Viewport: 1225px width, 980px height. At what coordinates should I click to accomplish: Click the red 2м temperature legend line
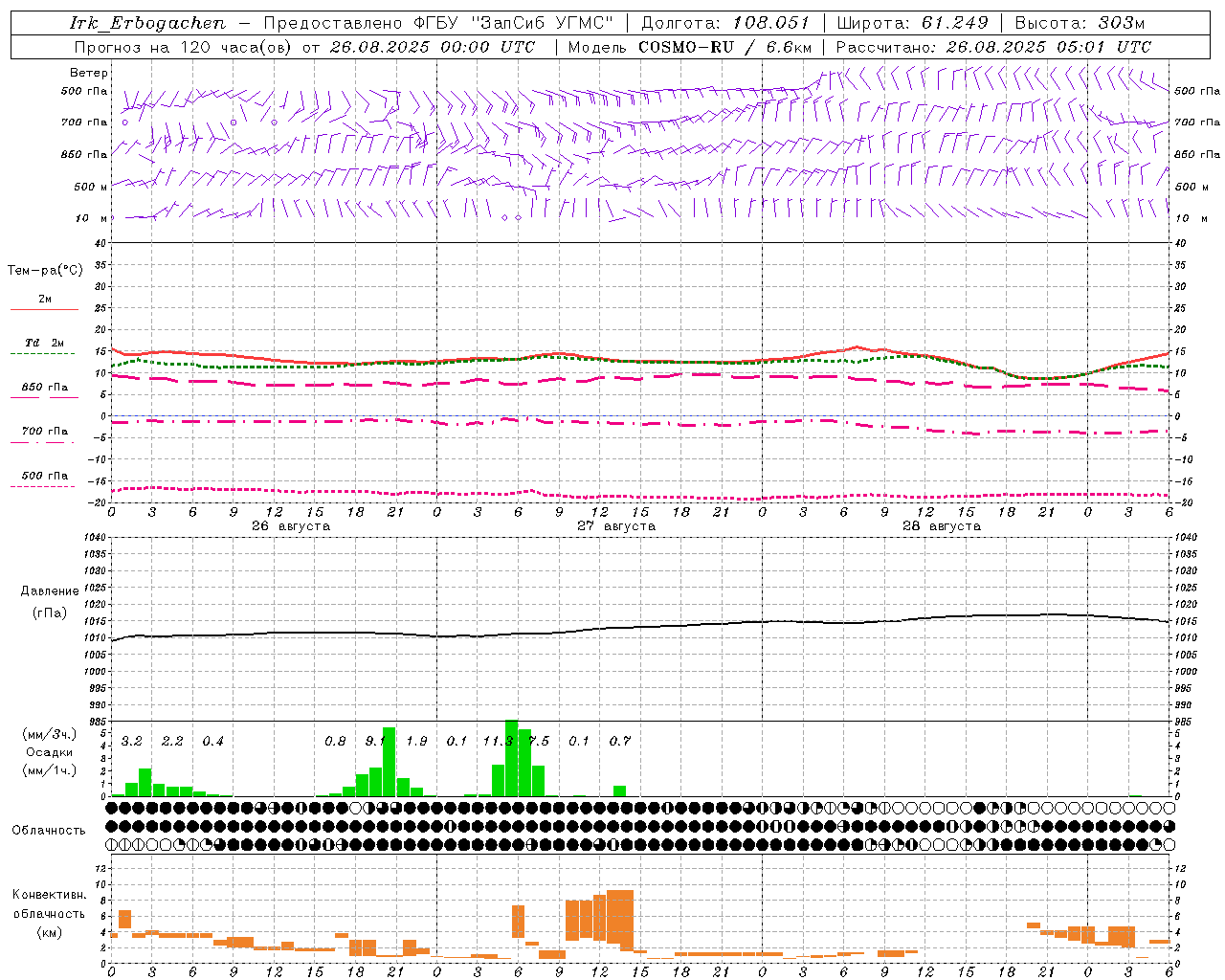point(44,309)
